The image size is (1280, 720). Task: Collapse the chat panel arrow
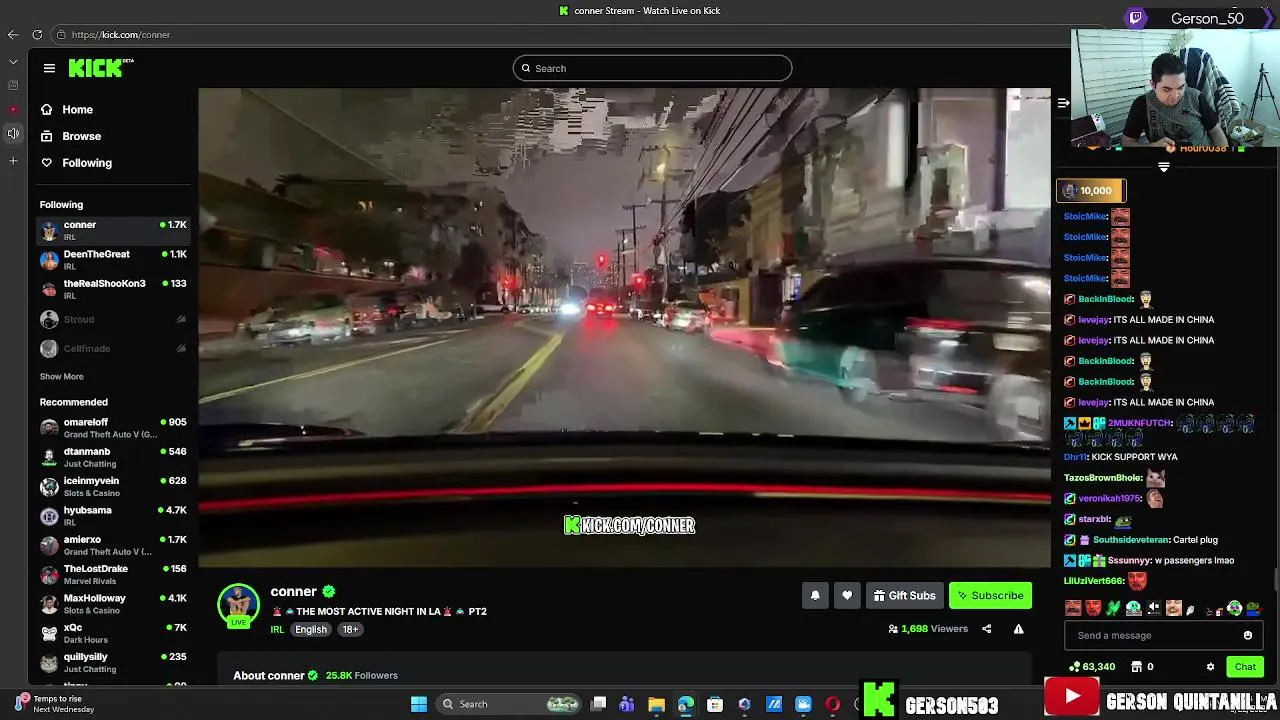click(x=1063, y=103)
